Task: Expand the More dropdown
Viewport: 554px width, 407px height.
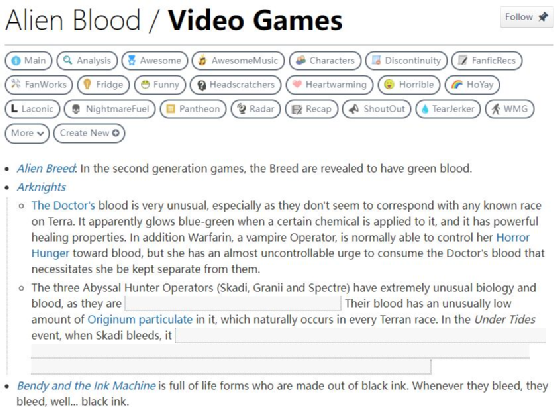Action: tap(27, 133)
